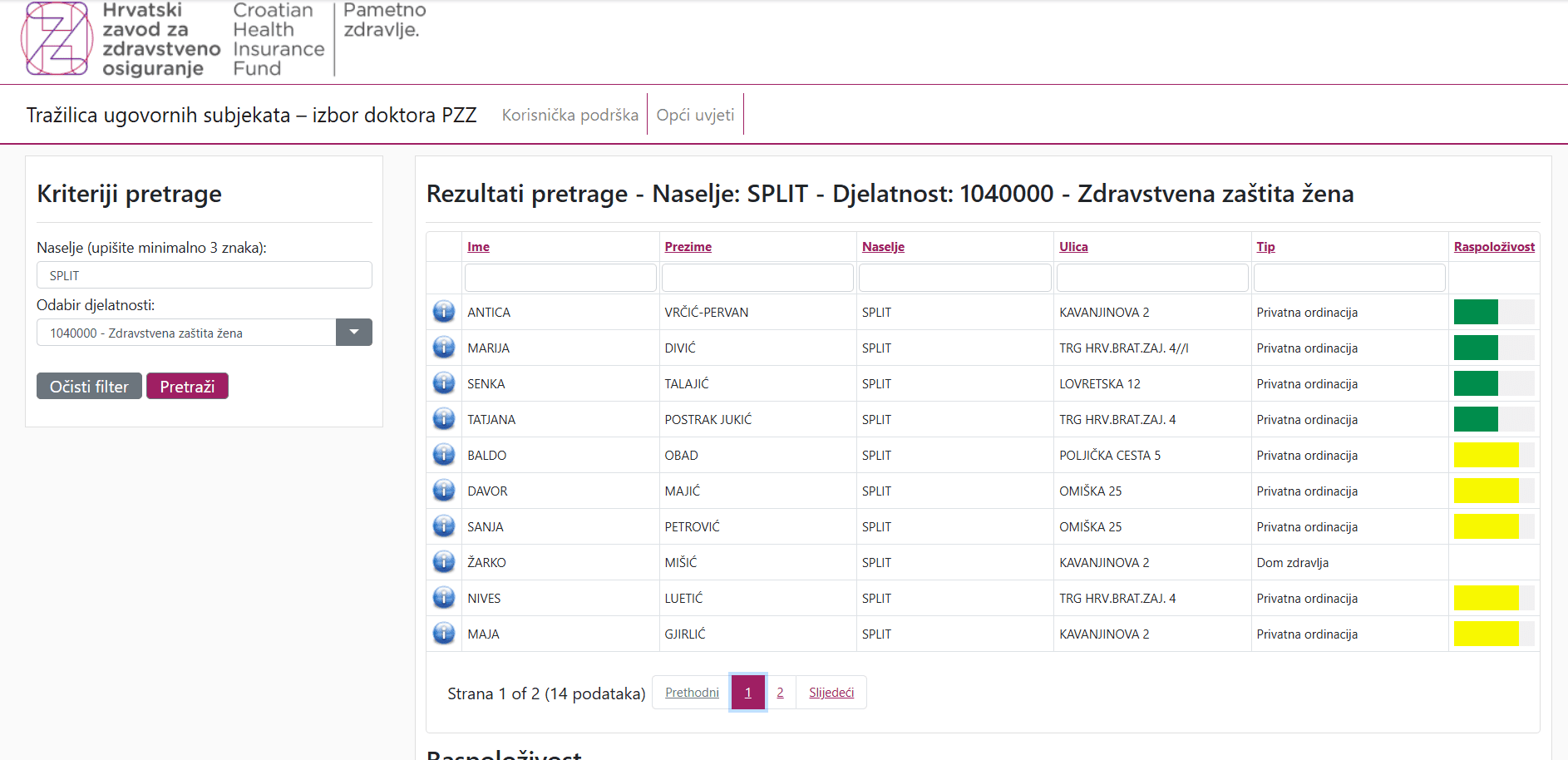Open Opći uvjeti menu item
Viewport: 1568px width, 760px height.
pyautogui.click(x=695, y=115)
